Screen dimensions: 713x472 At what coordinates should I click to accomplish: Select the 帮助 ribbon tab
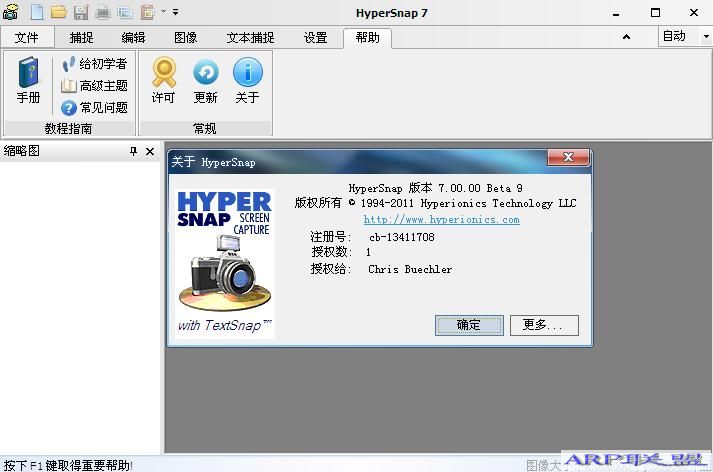[367, 37]
